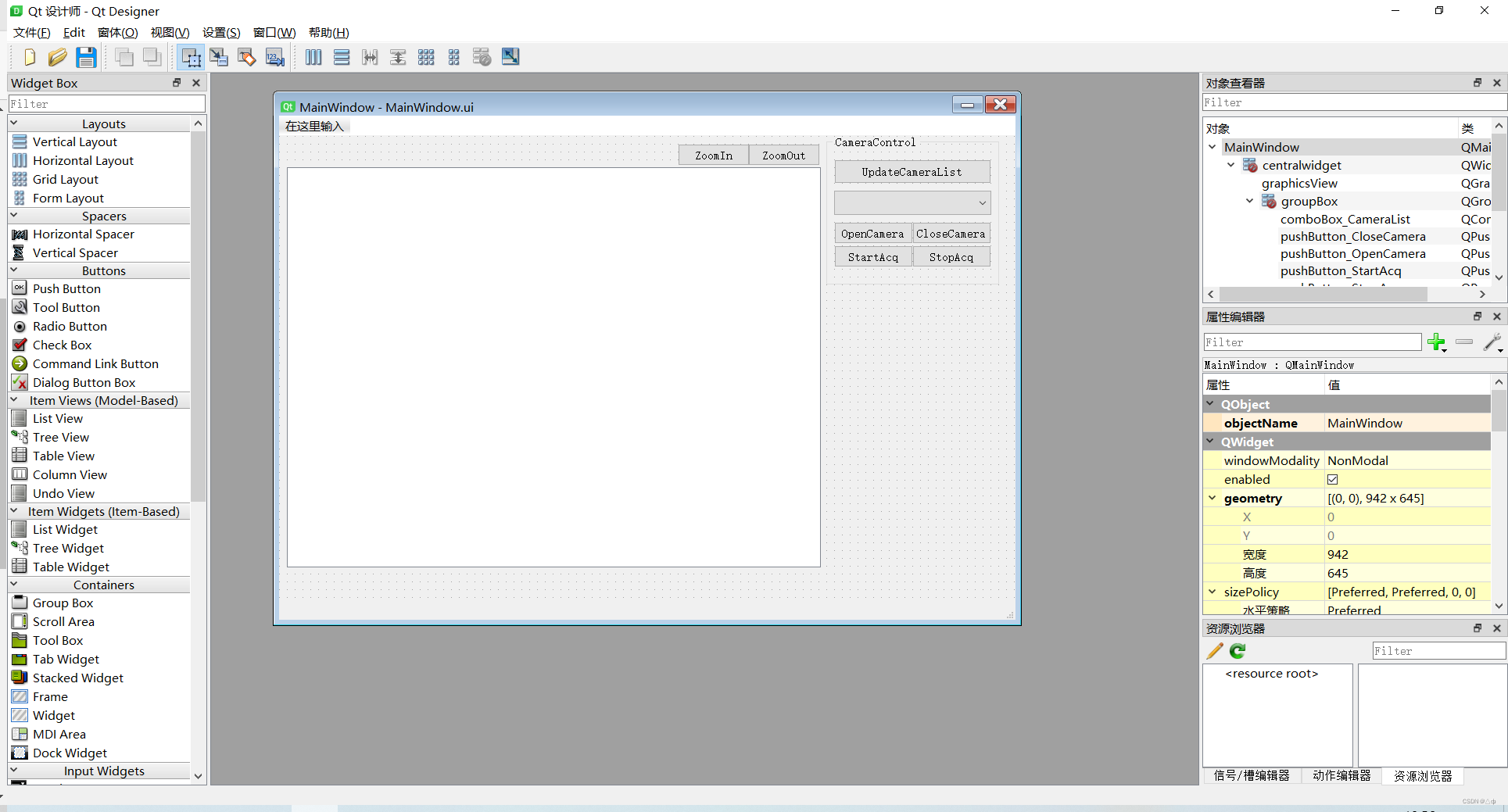The width and height of the screenshot is (1508, 812).
Task: Click the Property Editor filter field
Action: point(1313,342)
